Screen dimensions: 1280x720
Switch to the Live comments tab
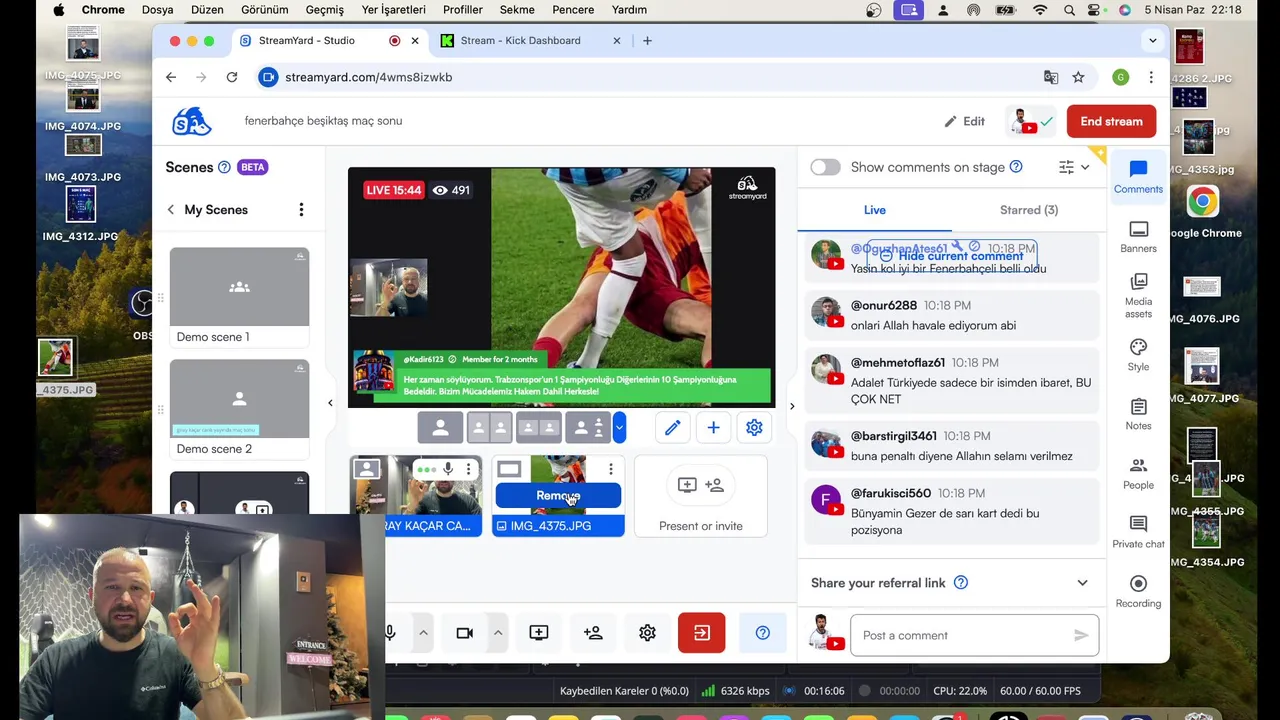click(875, 210)
